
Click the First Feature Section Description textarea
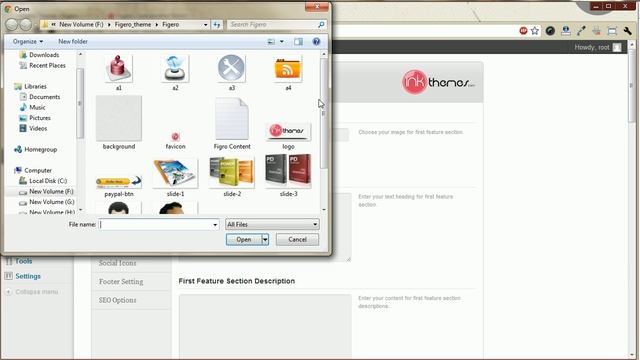(x=265, y=326)
